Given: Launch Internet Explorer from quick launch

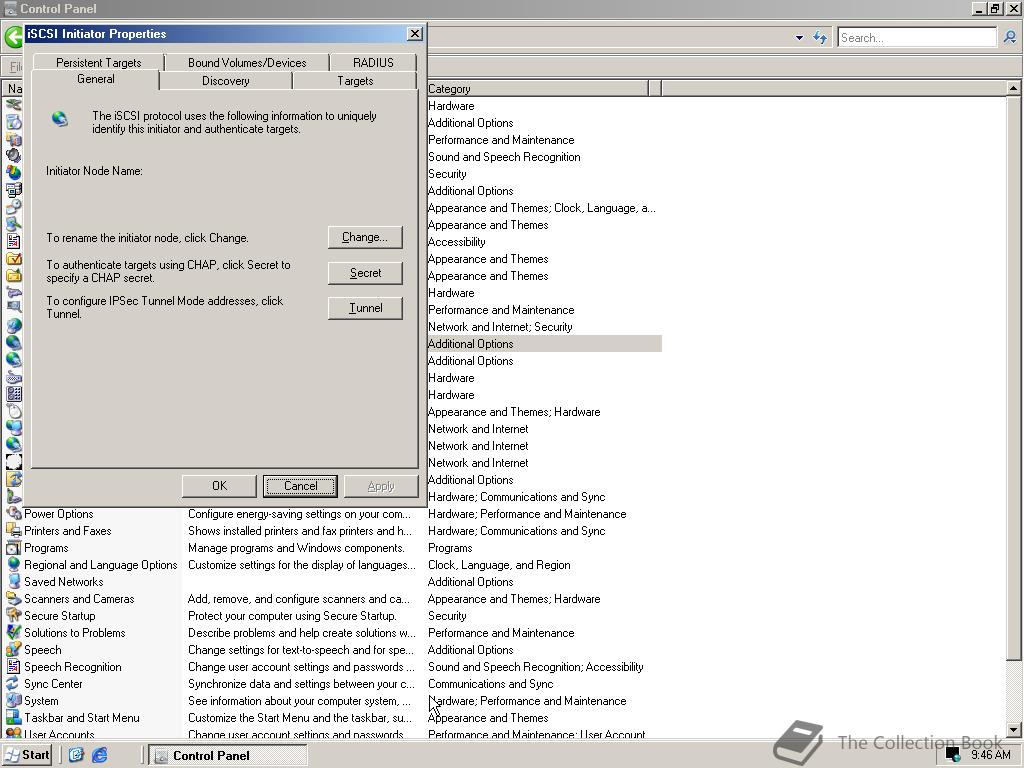Looking at the screenshot, I should 99,756.
